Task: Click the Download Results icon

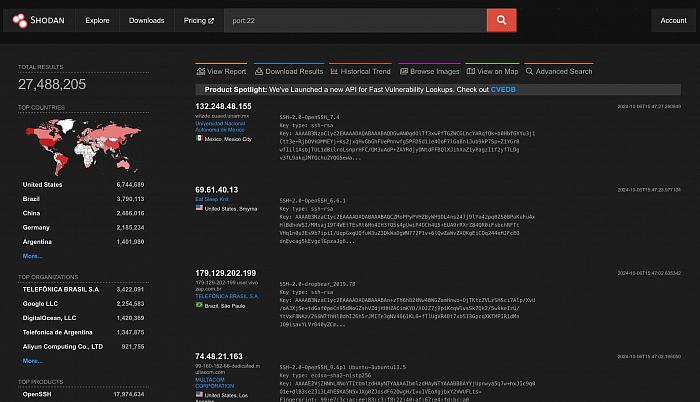Action: pyautogui.click(x=259, y=71)
